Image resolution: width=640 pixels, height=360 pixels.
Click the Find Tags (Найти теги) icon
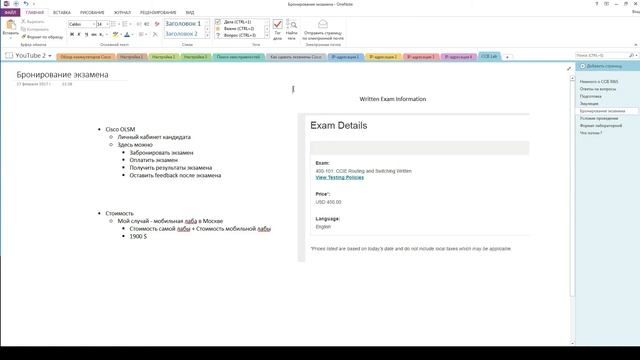(x=291, y=24)
